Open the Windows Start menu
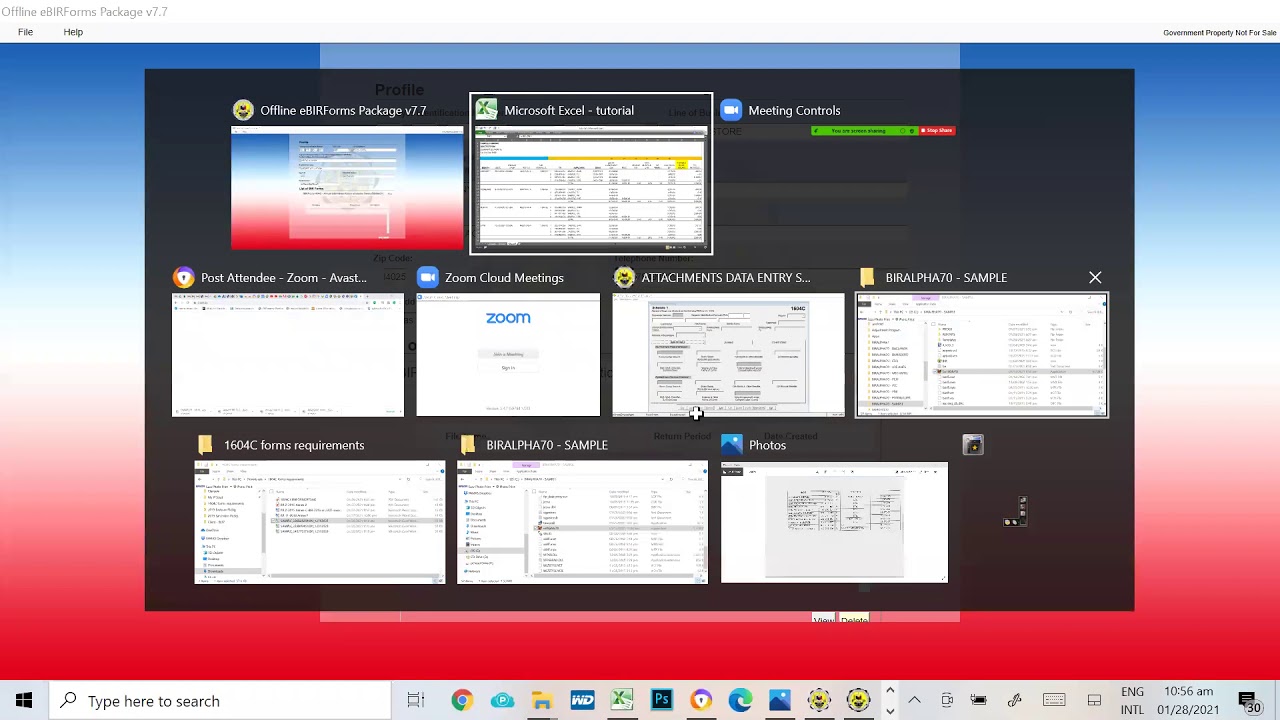 pos(24,701)
